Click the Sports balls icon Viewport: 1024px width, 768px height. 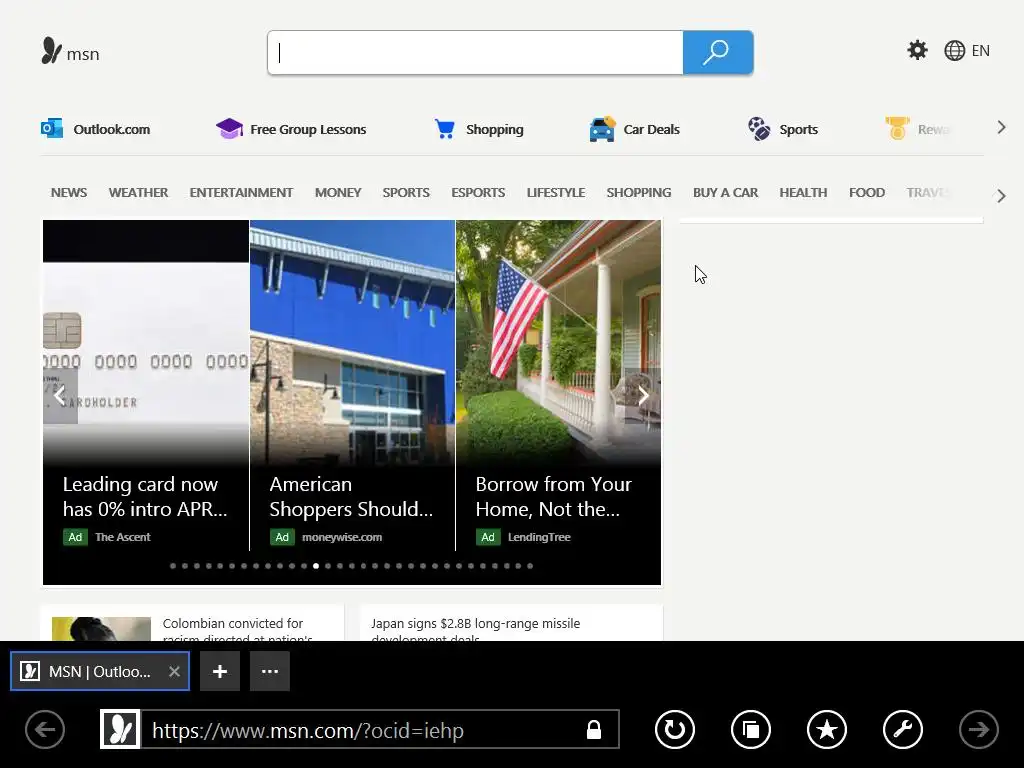click(759, 129)
